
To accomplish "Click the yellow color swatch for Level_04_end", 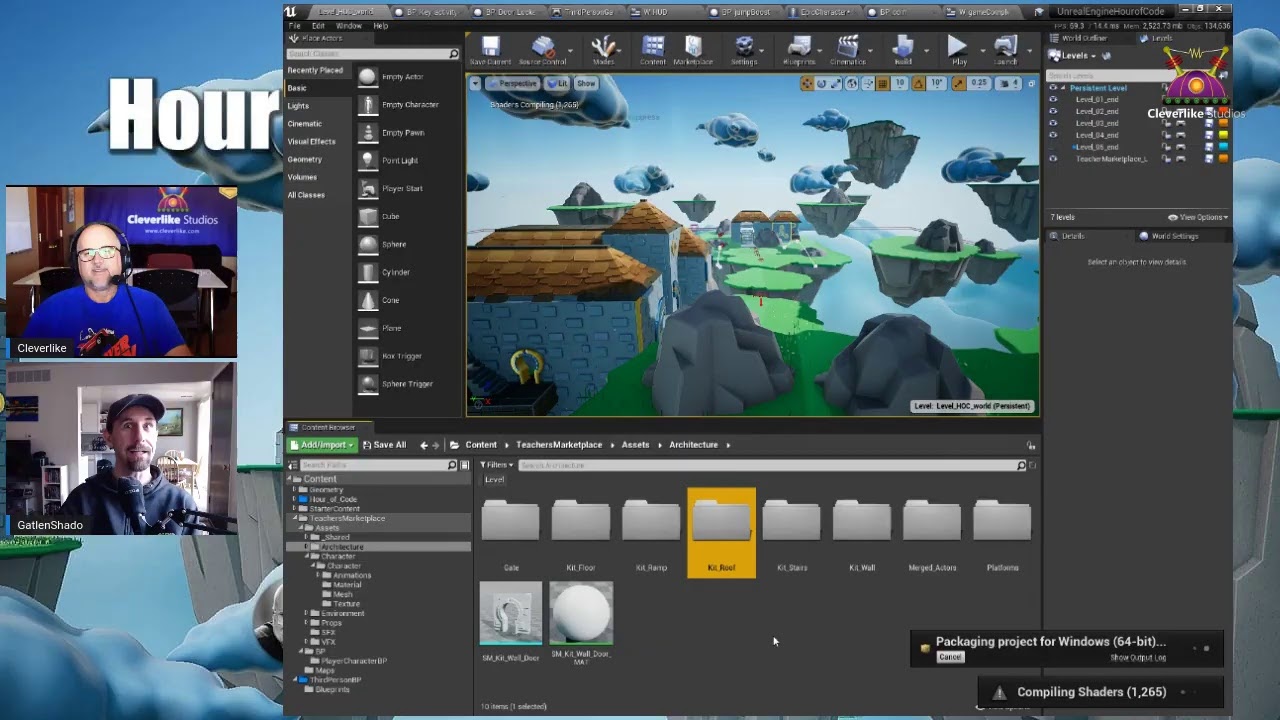I will click(x=1223, y=135).
